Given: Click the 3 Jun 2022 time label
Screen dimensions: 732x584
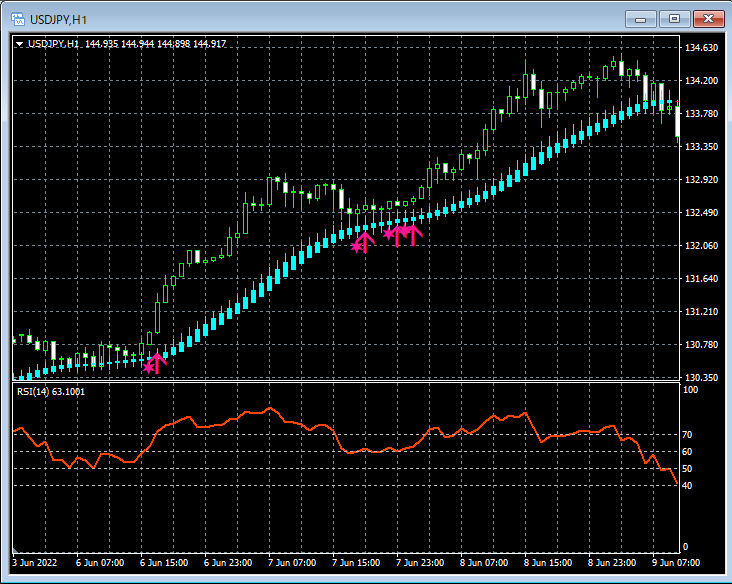Looking at the screenshot, I should (x=35, y=563).
